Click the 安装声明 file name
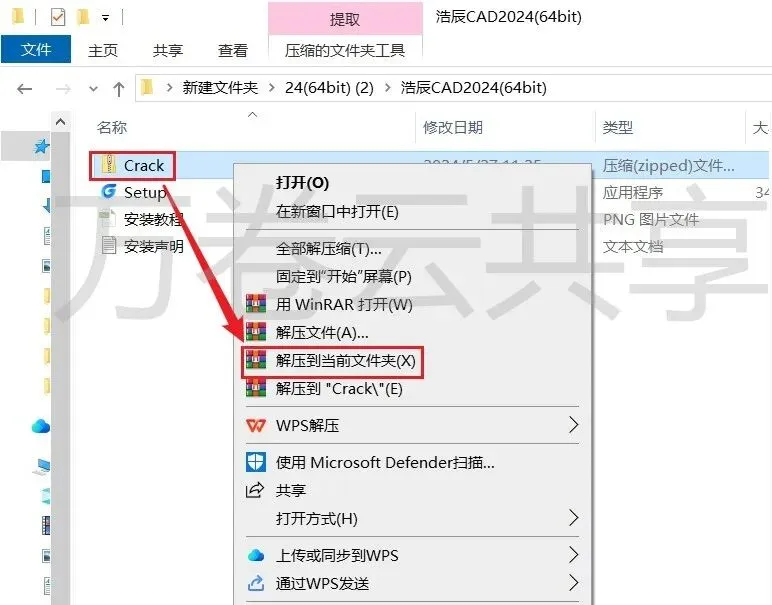The height and width of the screenshot is (605, 772). [x=154, y=246]
